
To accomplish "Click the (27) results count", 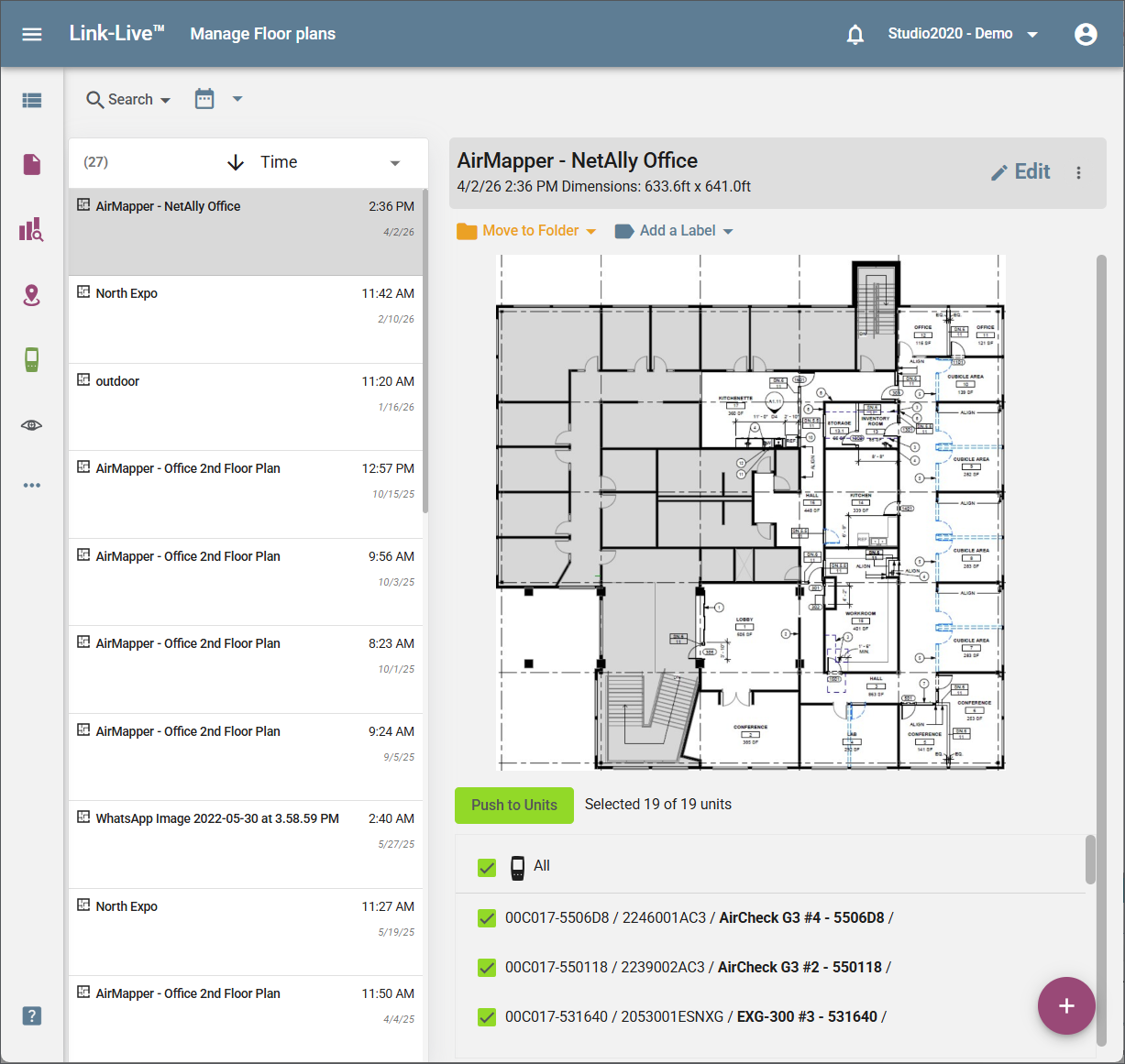I will 96,162.
